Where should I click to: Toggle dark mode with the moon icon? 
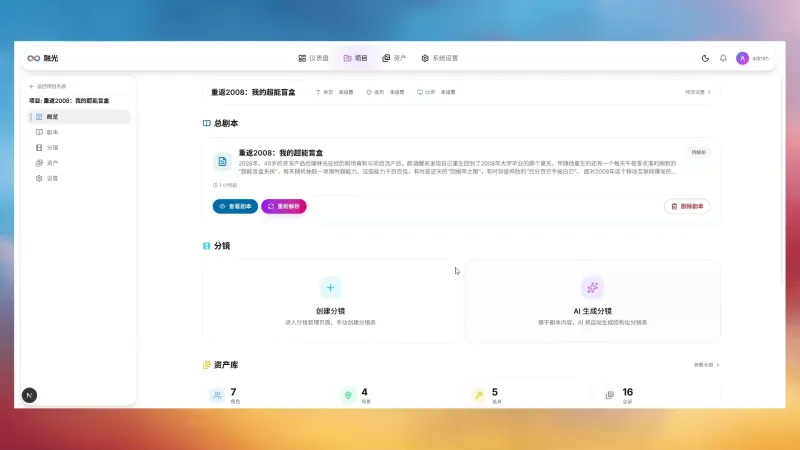(x=705, y=58)
